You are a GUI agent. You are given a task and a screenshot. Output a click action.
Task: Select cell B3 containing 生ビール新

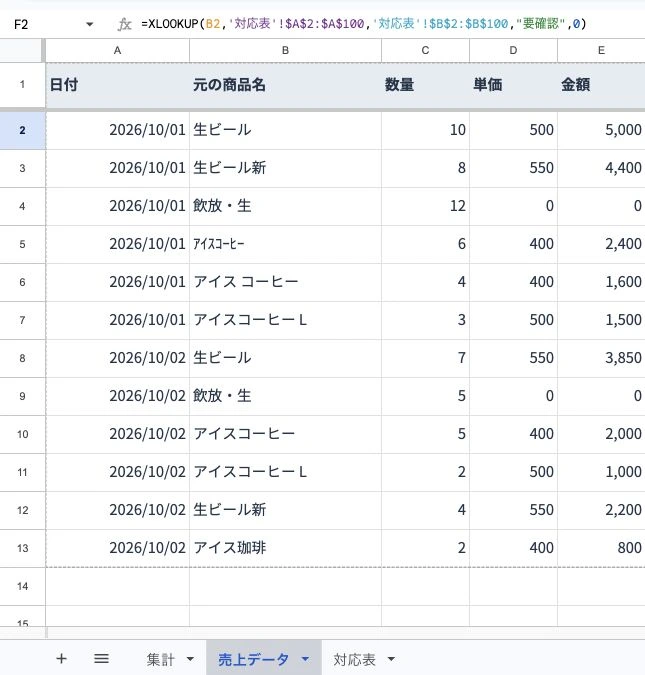tap(285, 168)
